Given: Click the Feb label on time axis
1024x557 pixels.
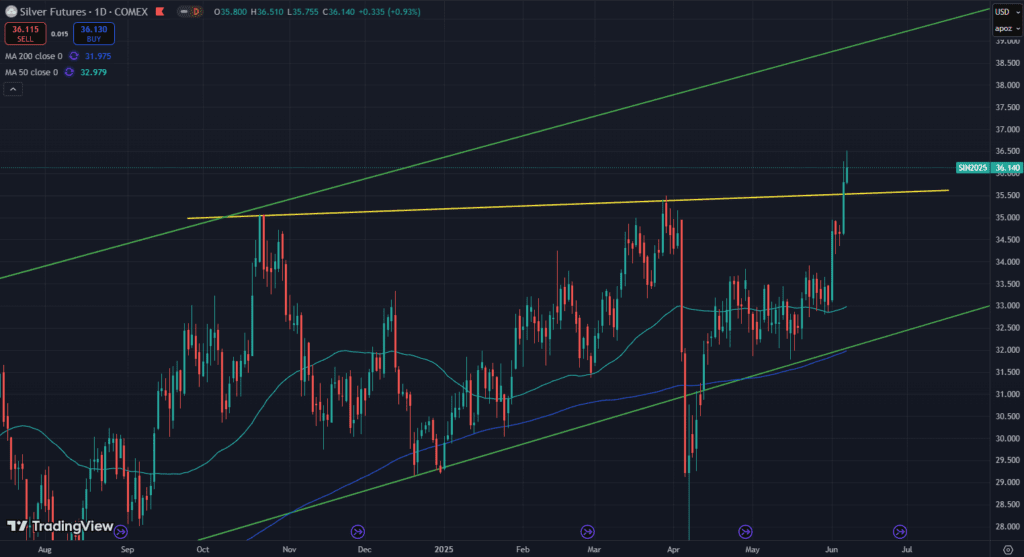Looking at the screenshot, I should (x=522, y=550).
